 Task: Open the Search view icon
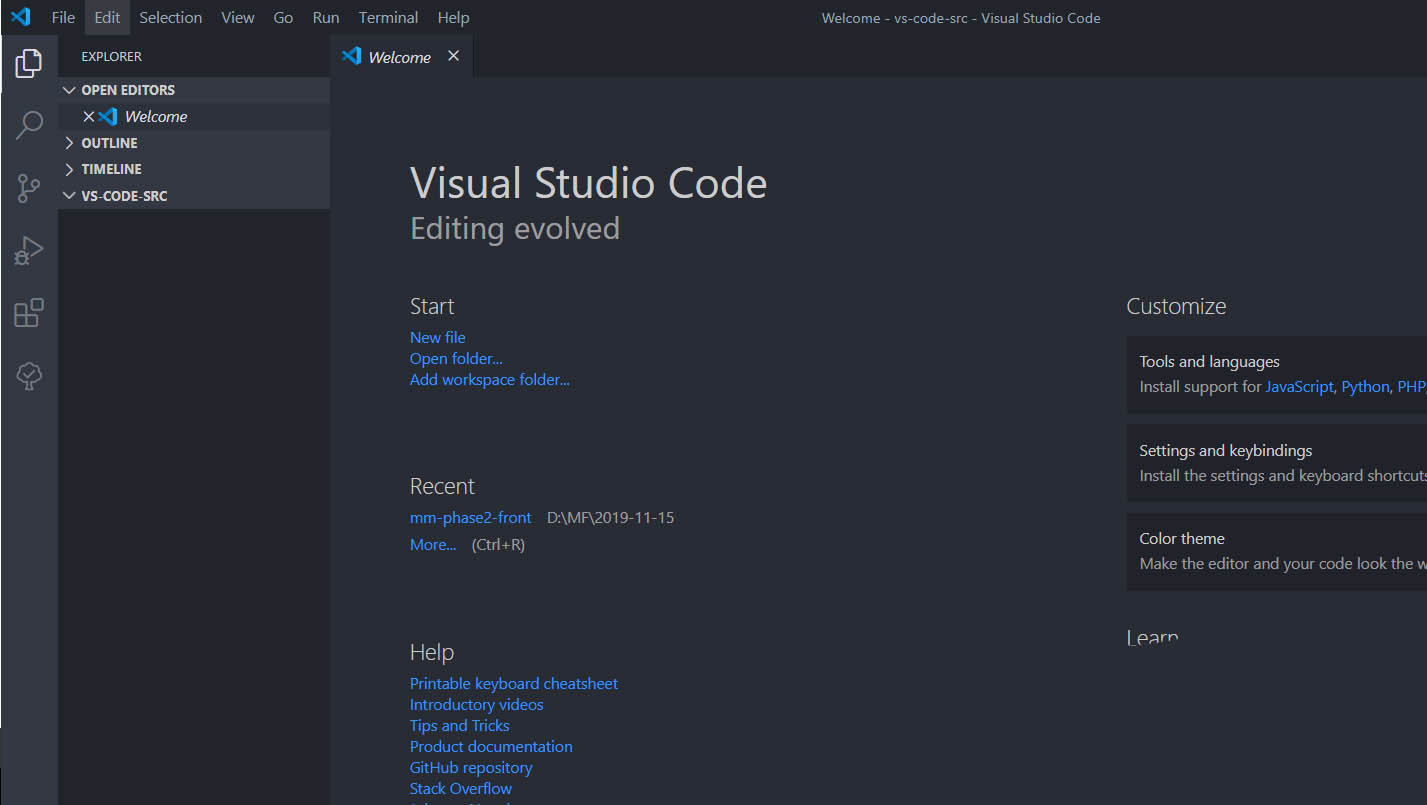click(x=29, y=125)
